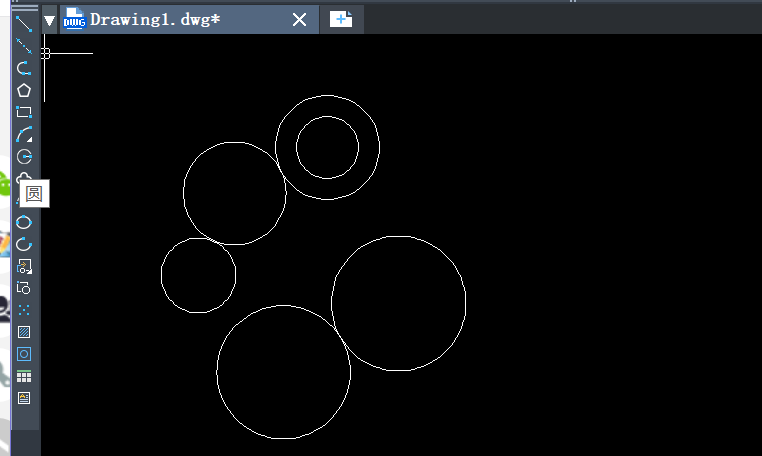762x456 pixels.
Task: Select the Construction Line tool
Action: (24, 46)
